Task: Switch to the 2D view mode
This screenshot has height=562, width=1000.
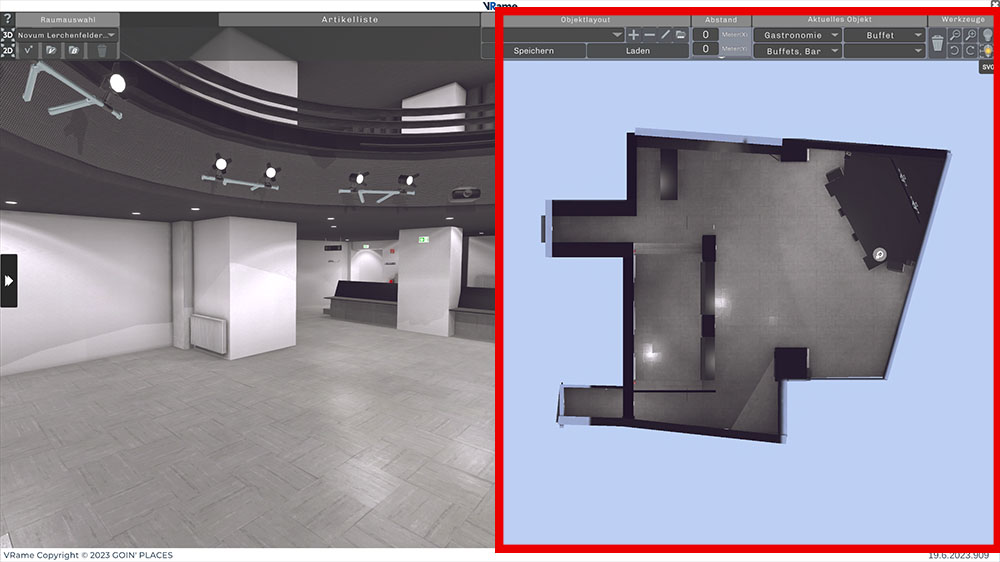Action: coord(7,50)
